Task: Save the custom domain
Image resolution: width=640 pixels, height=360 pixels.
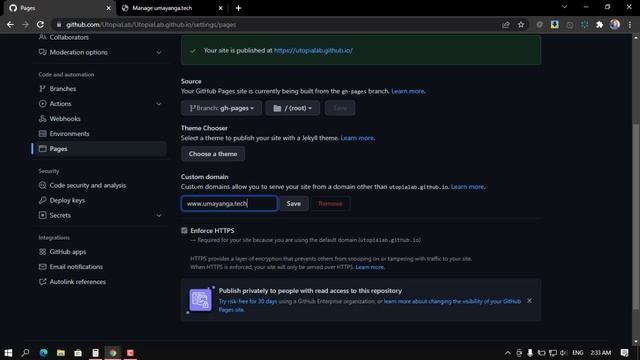Action: (x=293, y=204)
